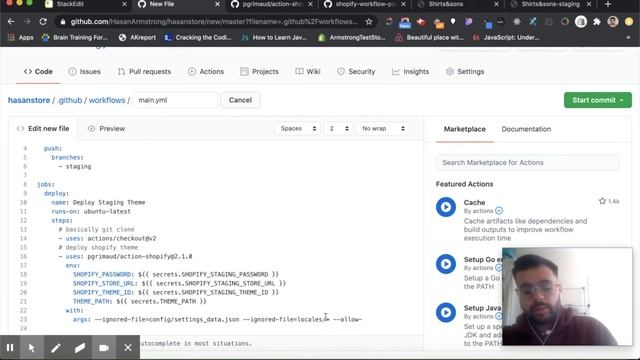Open the JavaScript: Under... bookmark
640x360 pixels.
[x=506, y=38]
